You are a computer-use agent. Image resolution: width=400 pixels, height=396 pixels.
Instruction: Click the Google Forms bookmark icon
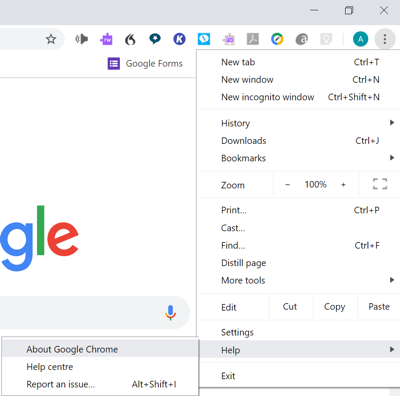coord(114,63)
